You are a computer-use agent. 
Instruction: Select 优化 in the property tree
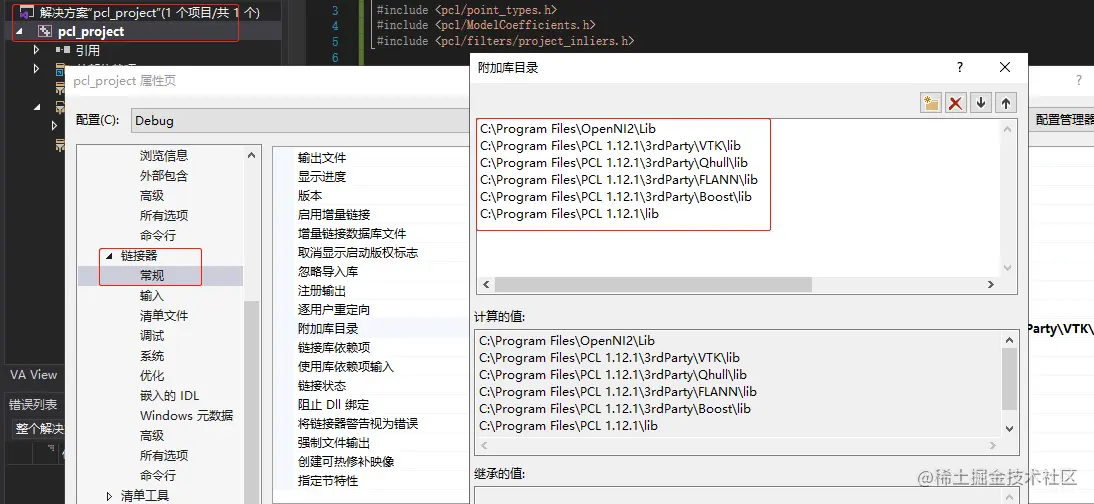152,376
